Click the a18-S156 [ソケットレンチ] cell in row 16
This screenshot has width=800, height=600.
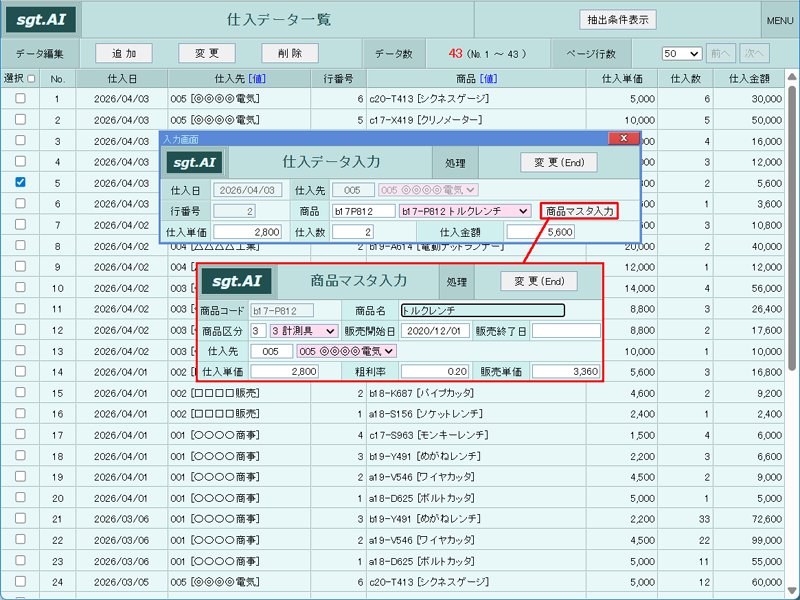(476, 414)
